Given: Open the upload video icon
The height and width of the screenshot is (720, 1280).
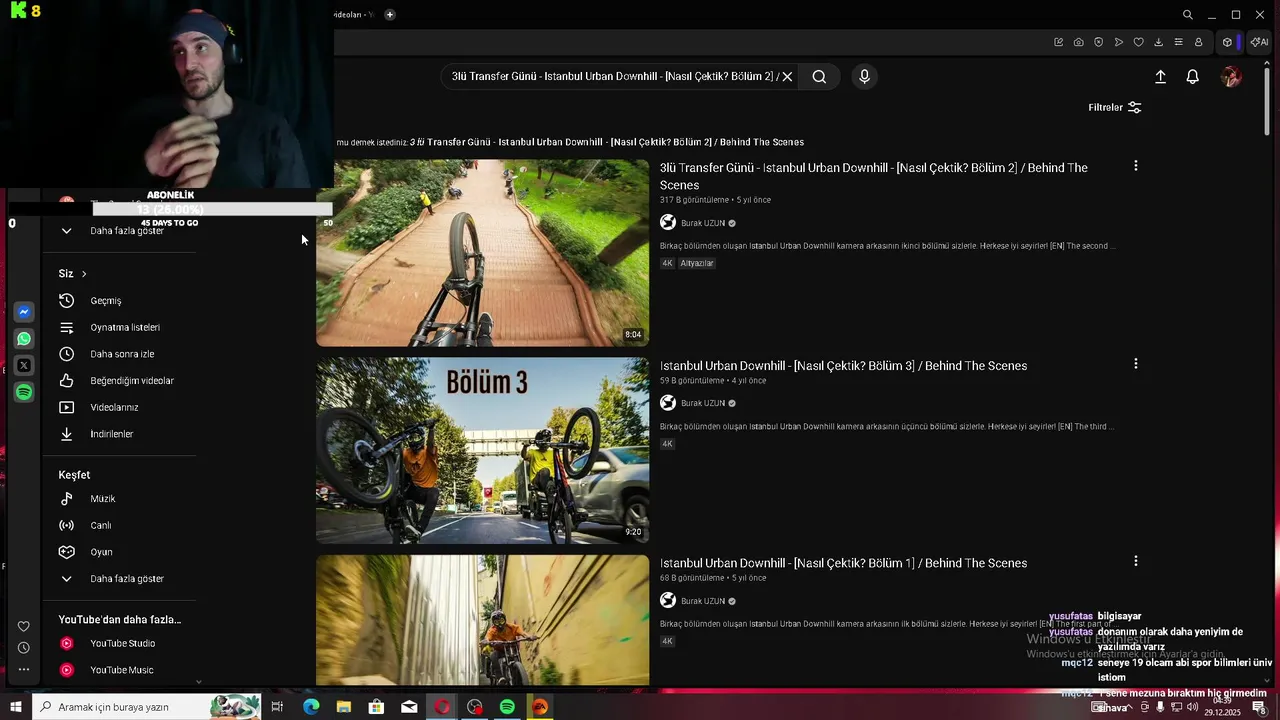Looking at the screenshot, I should [x=1160, y=76].
